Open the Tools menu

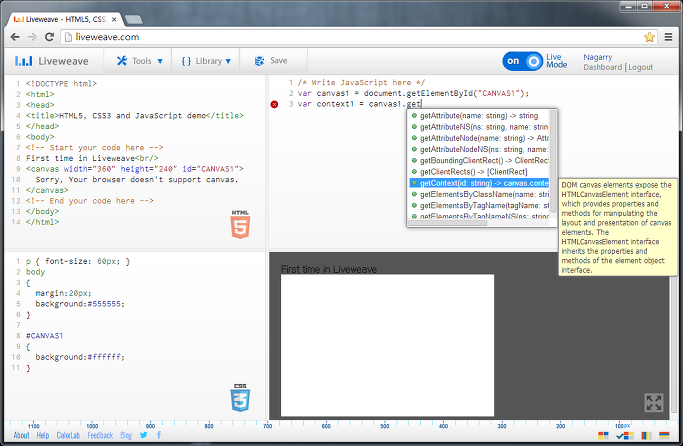pos(139,61)
